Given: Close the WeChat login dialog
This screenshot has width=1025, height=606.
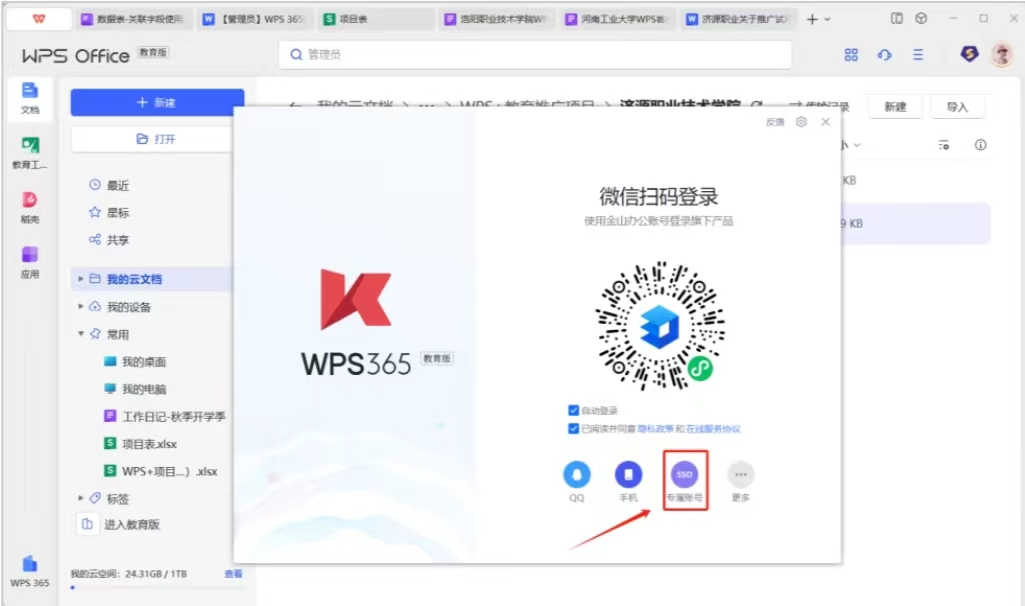Looking at the screenshot, I should click(x=826, y=122).
